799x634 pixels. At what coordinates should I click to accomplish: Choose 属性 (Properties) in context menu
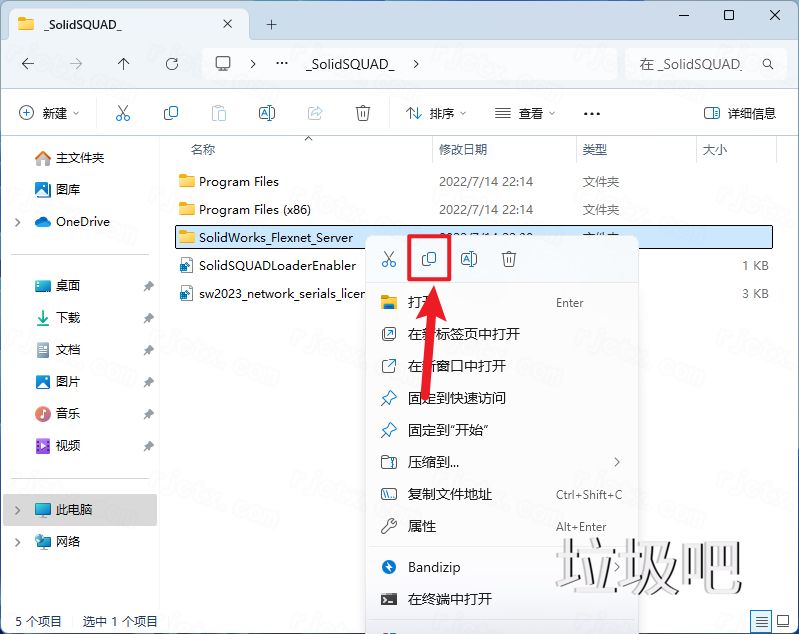pyautogui.click(x=502, y=526)
